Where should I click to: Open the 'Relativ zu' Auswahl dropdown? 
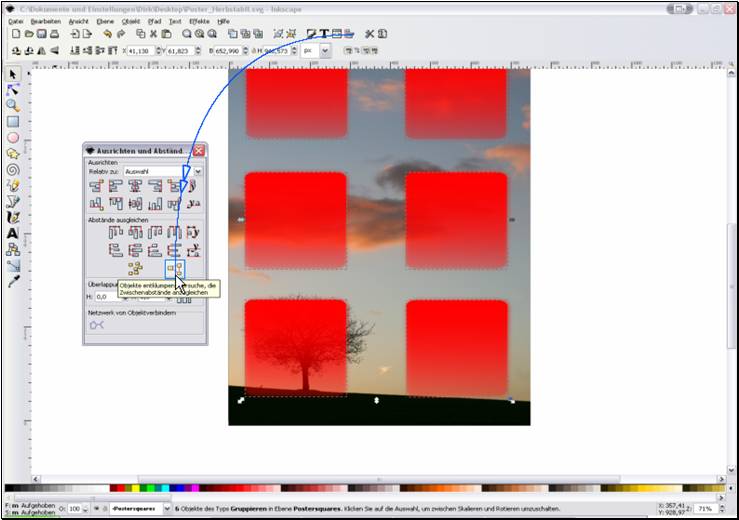tap(160, 171)
